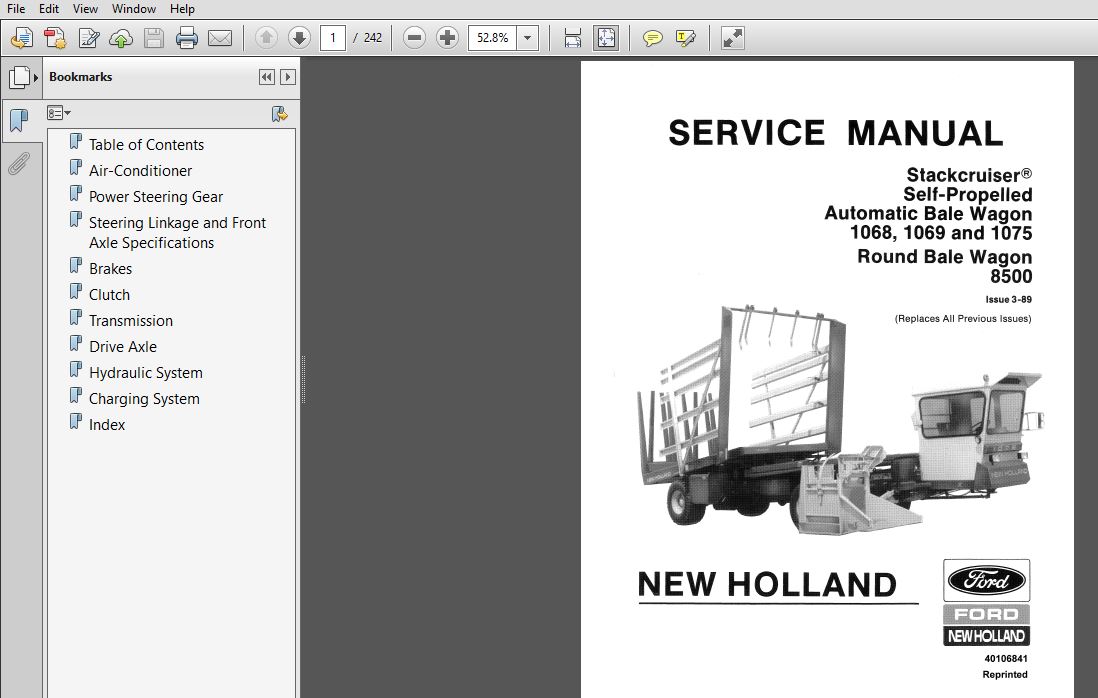The height and width of the screenshot is (698, 1098).
Task: Click the page thumbnails panel icon
Action: (x=20, y=77)
